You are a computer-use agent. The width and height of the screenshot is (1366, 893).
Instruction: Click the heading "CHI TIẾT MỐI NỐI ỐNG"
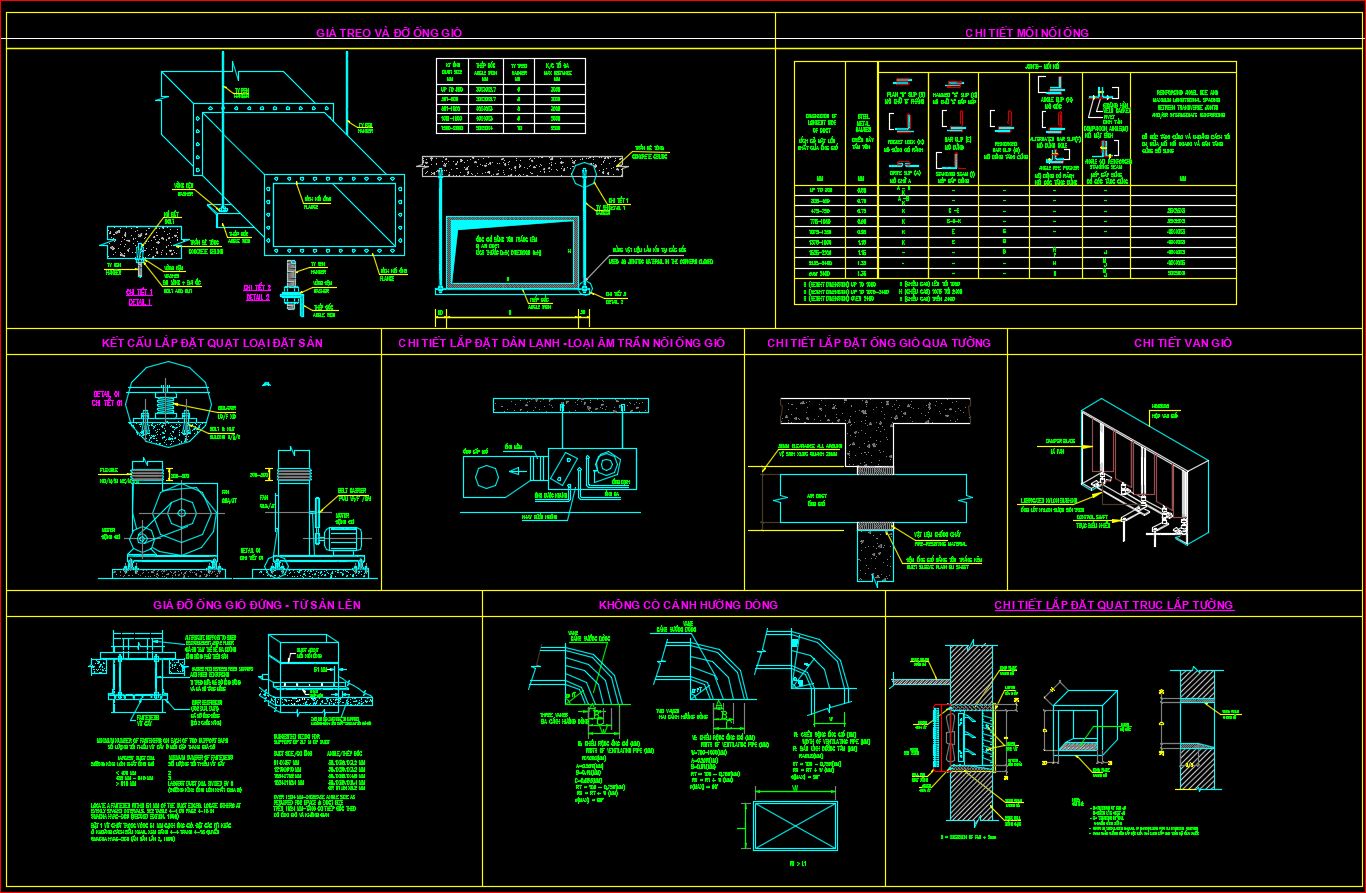[x=1026, y=33]
